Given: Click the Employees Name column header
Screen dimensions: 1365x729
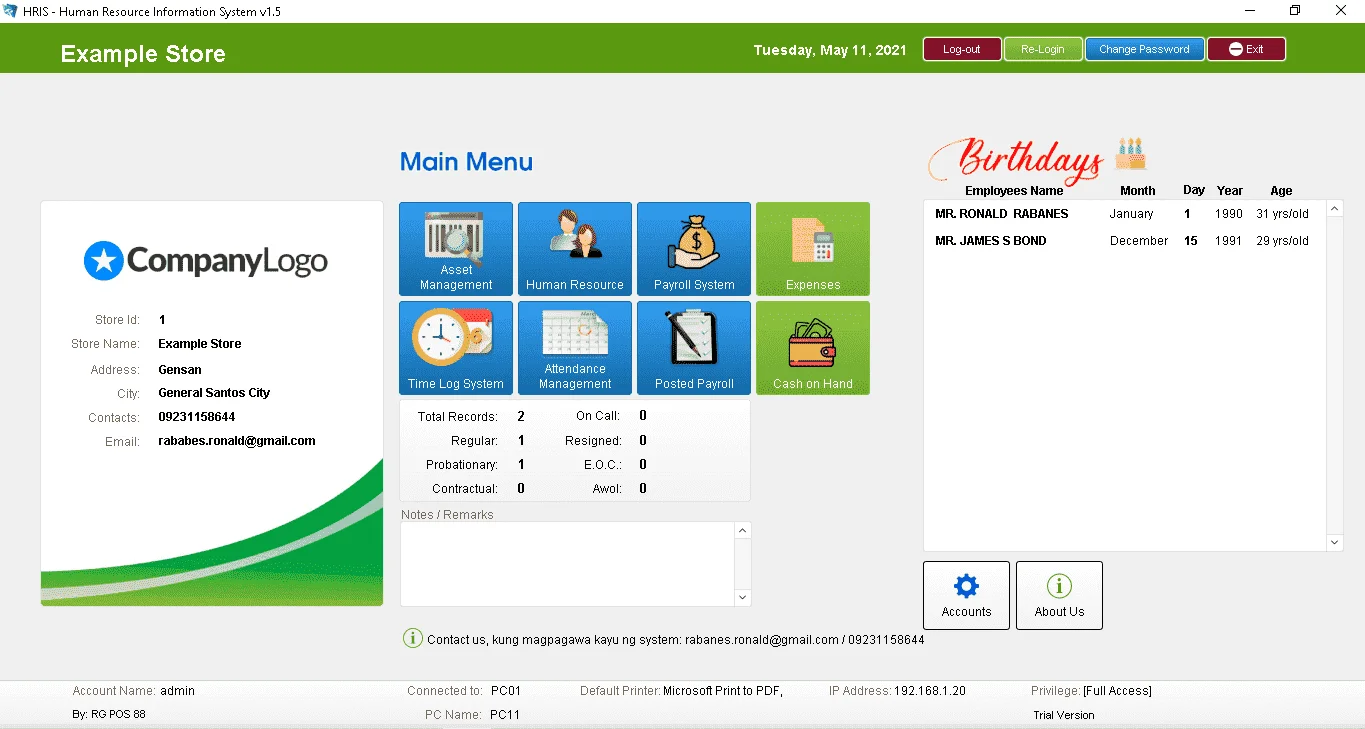Looking at the screenshot, I should point(1014,191).
